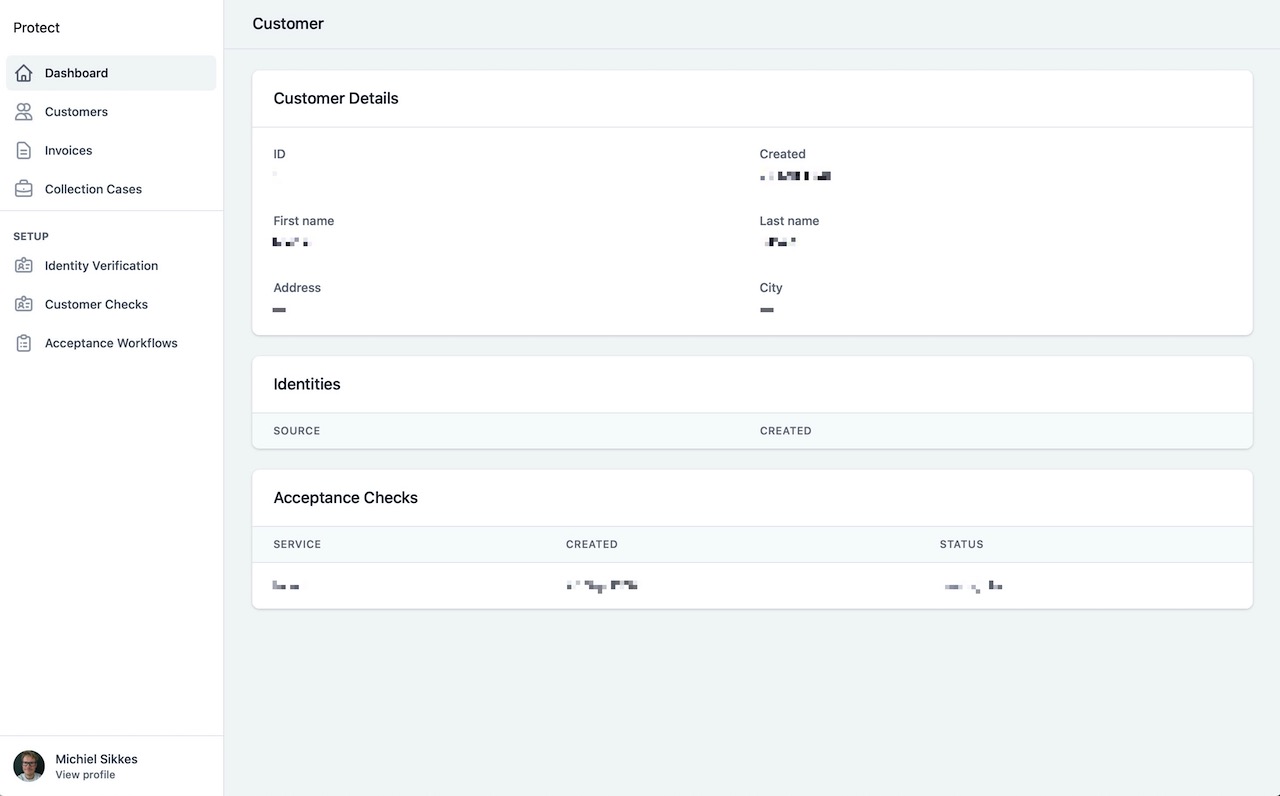1280x796 pixels.
Task: Click the Collection Cases briefcase icon
Action: click(x=24, y=189)
